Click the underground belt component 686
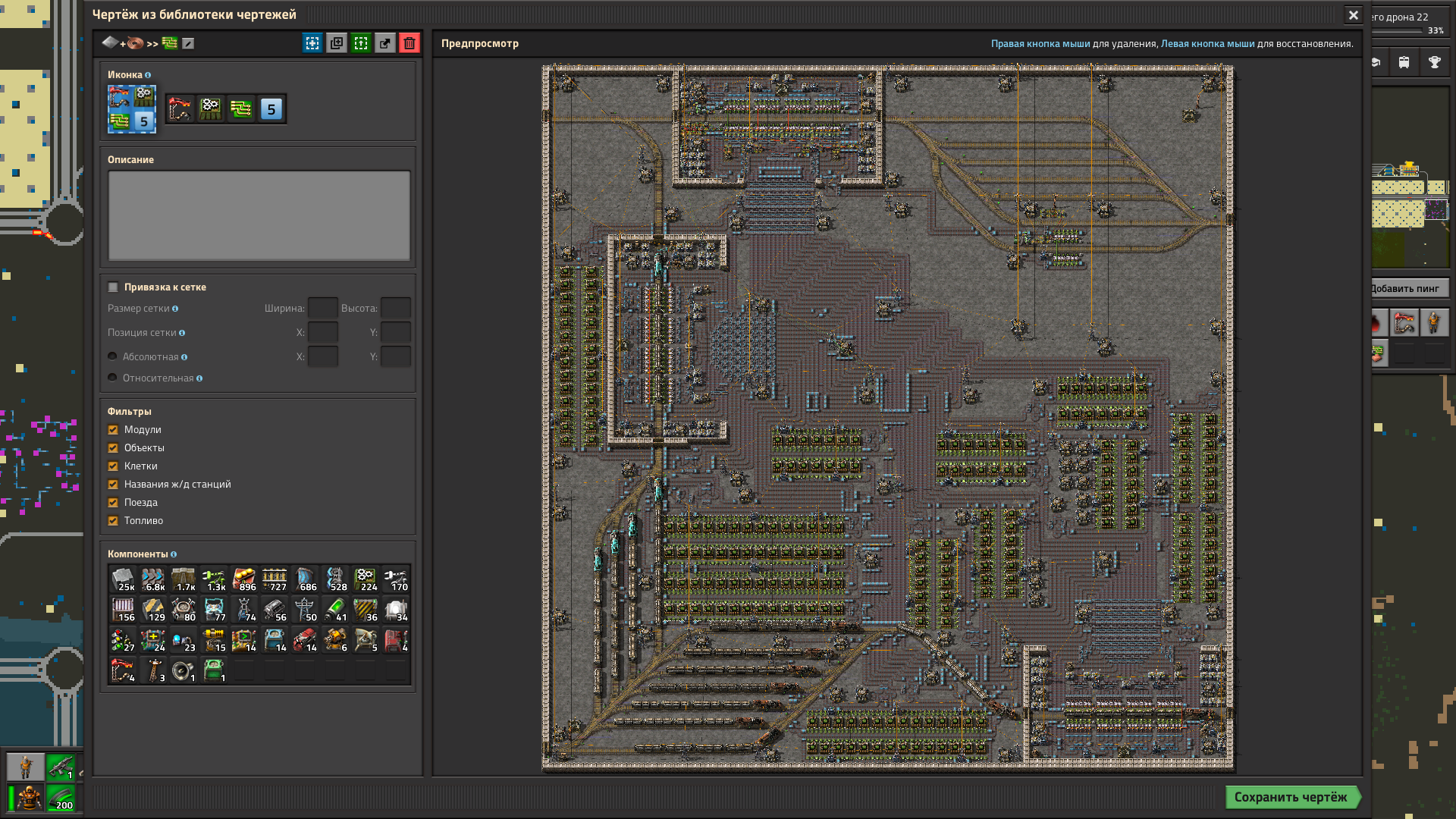This screenshot has width=1456, height=819. (305, 579)
